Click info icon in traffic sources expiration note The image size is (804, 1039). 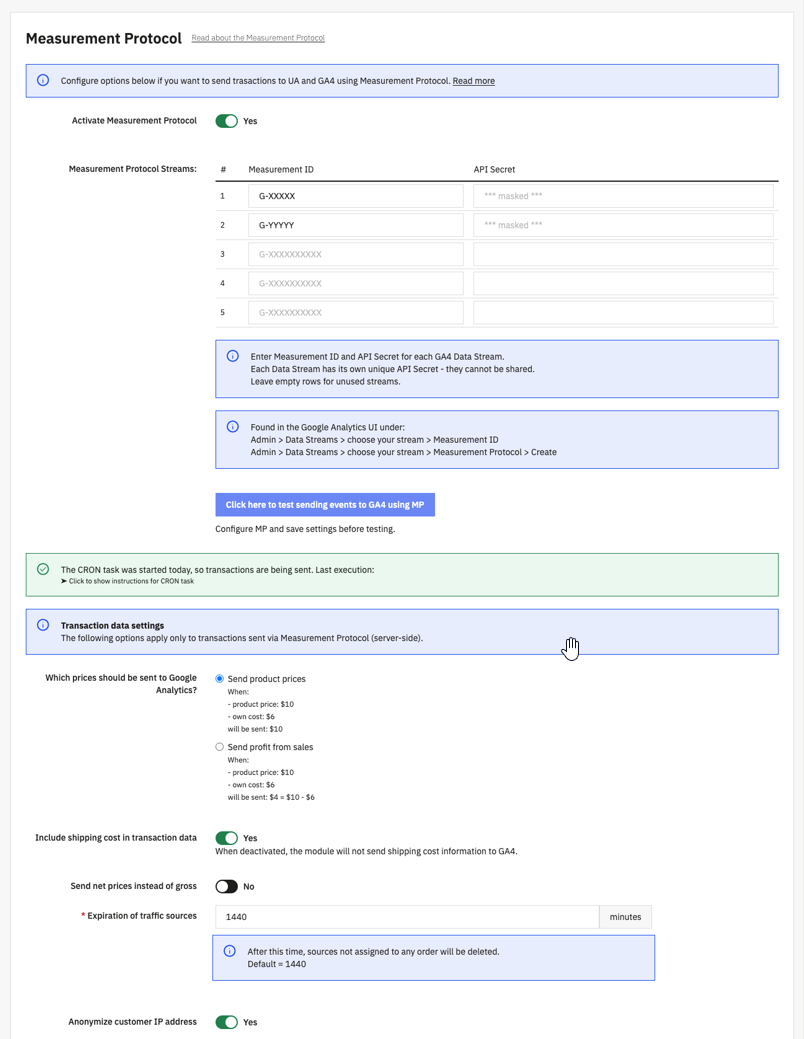pos(229,951)
